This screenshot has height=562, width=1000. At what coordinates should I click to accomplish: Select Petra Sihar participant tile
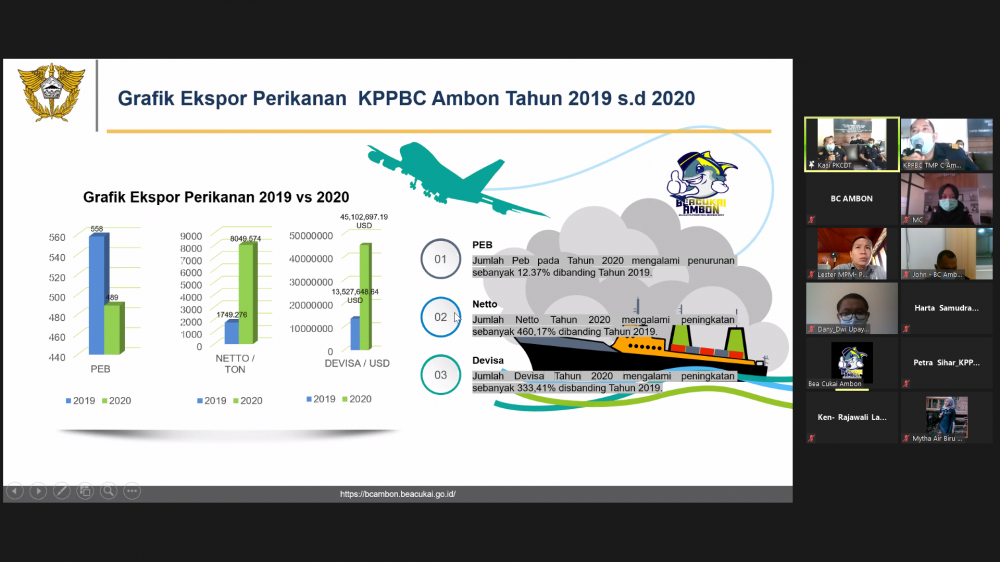(x=946, y=363)
